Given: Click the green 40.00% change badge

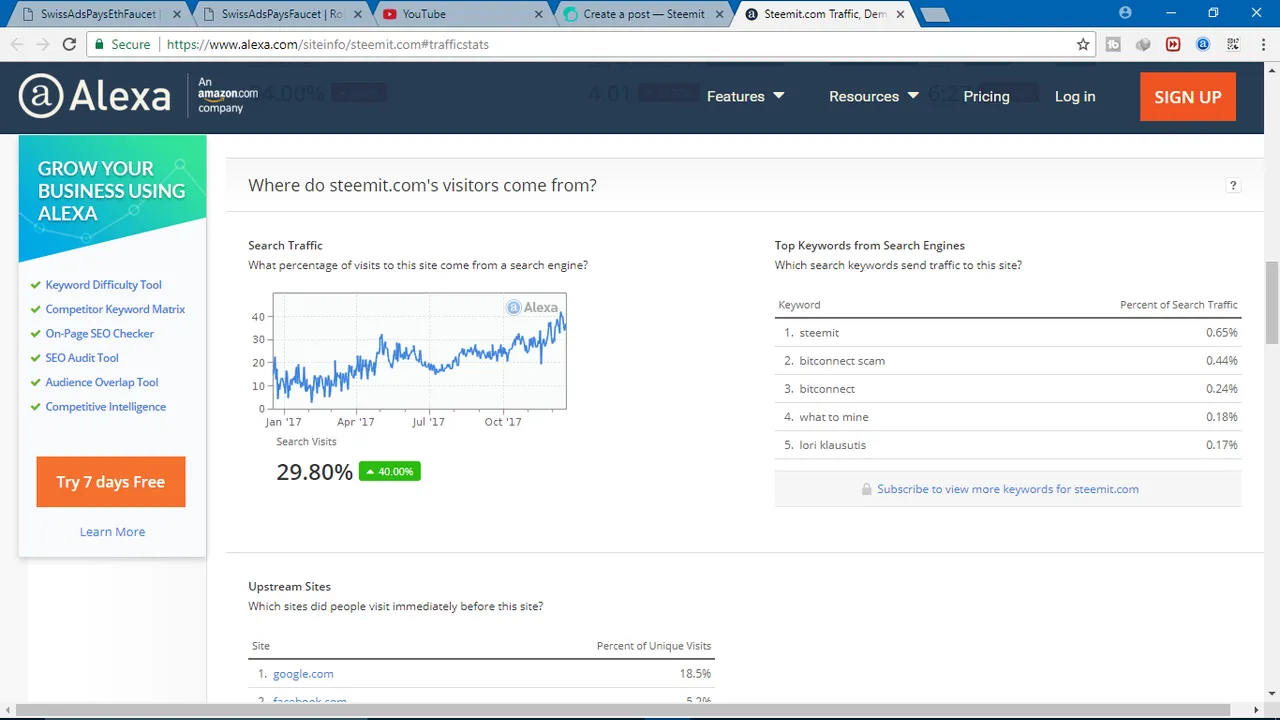Looking at the screenshot, I should pos(390,472).
